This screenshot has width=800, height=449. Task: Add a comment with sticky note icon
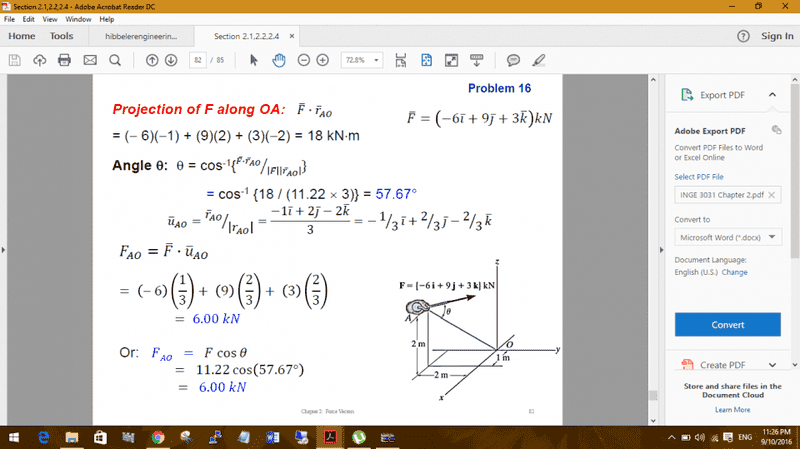click(513, 60)
